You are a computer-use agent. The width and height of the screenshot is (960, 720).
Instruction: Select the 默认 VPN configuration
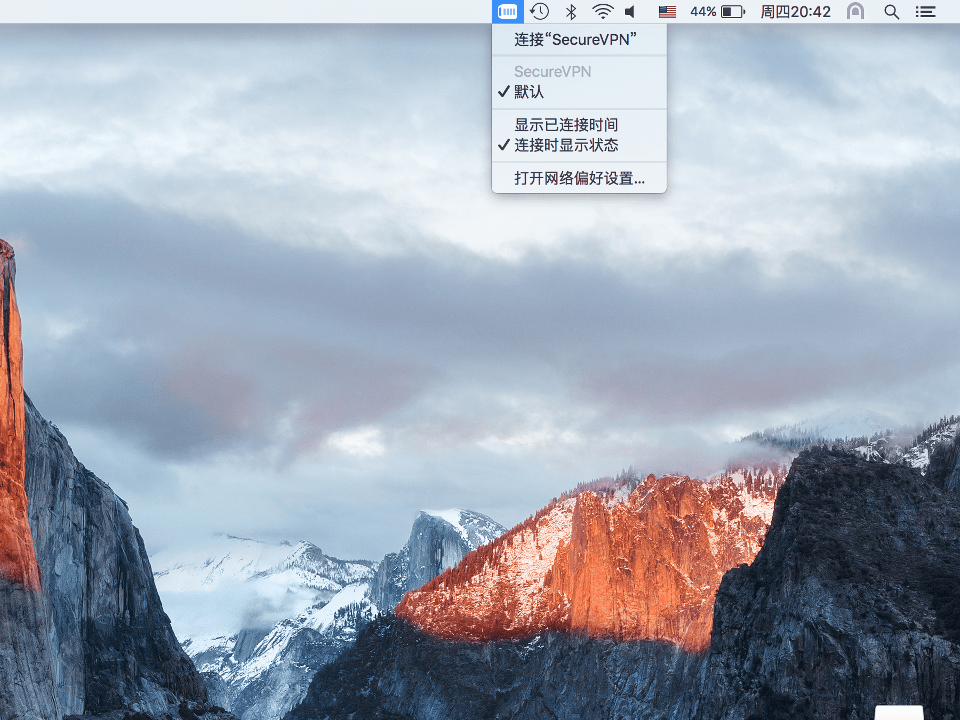[x=530, y=92]
